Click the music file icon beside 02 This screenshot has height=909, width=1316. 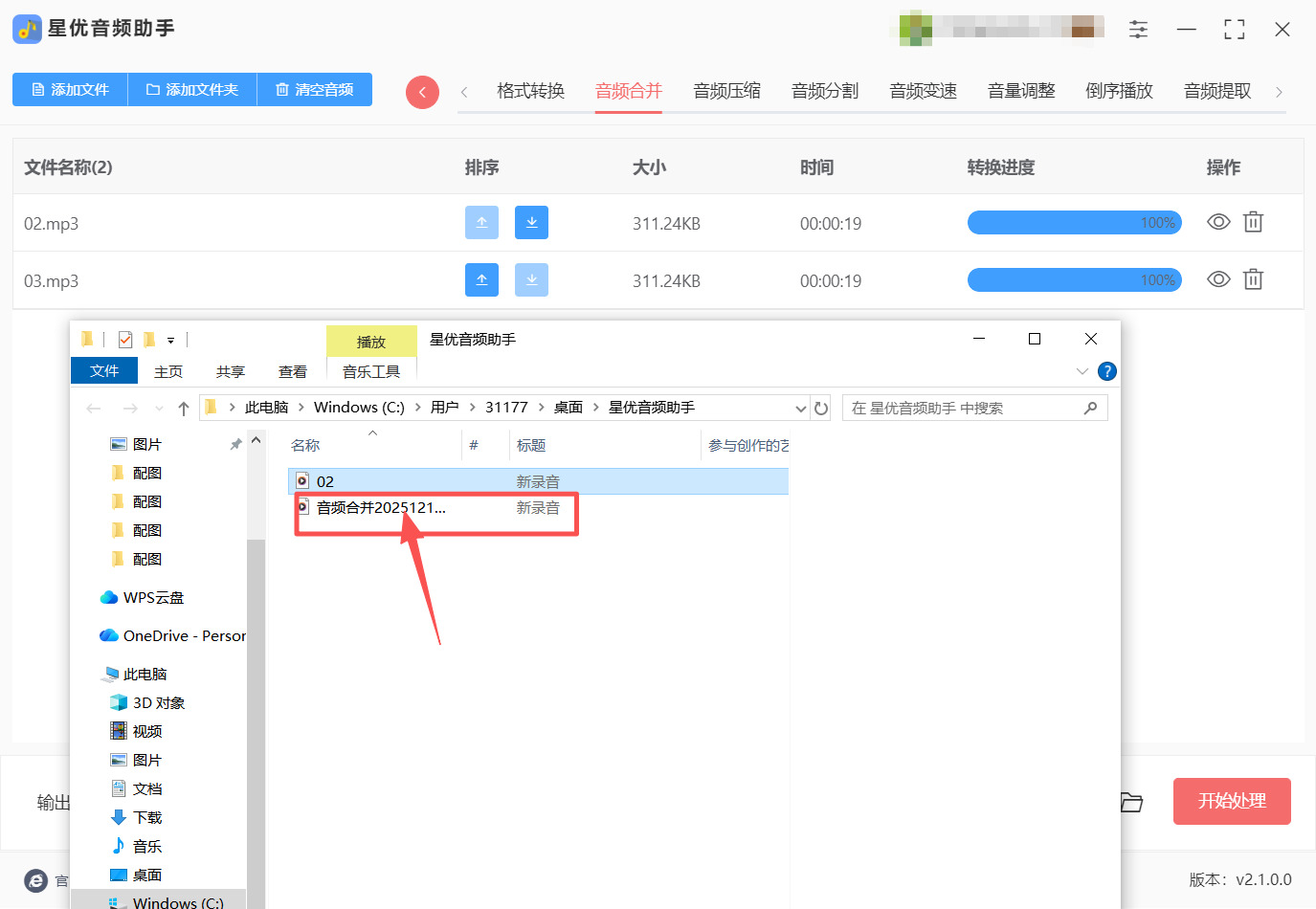[x=302, y=480]
